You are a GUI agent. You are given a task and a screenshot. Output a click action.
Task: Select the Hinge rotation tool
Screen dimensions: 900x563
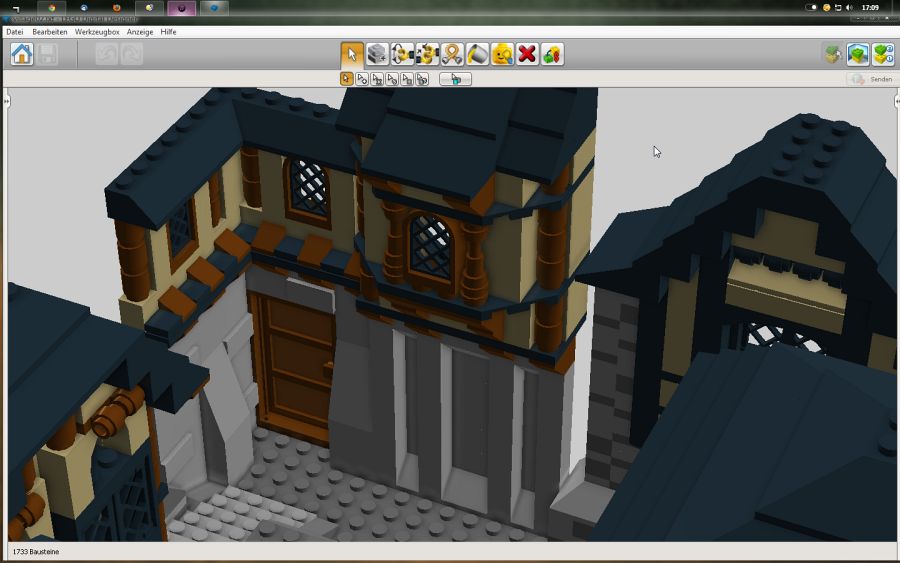pyautogui.click(x=402, y=54)
